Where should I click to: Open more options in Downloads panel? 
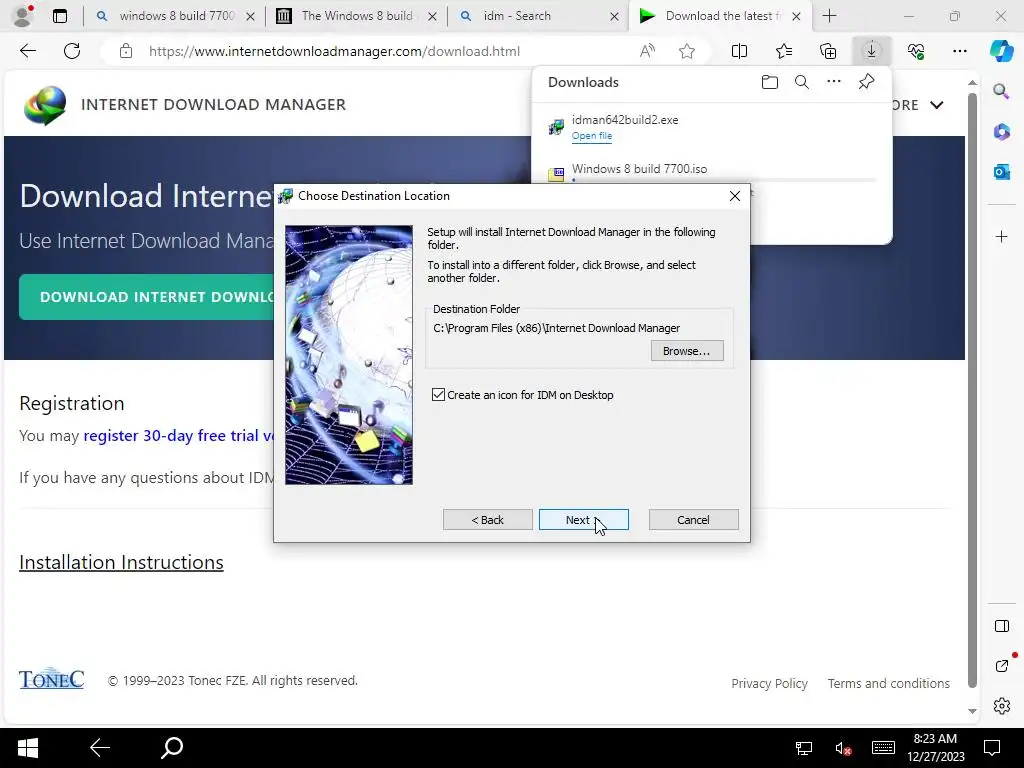coord(833,82)
